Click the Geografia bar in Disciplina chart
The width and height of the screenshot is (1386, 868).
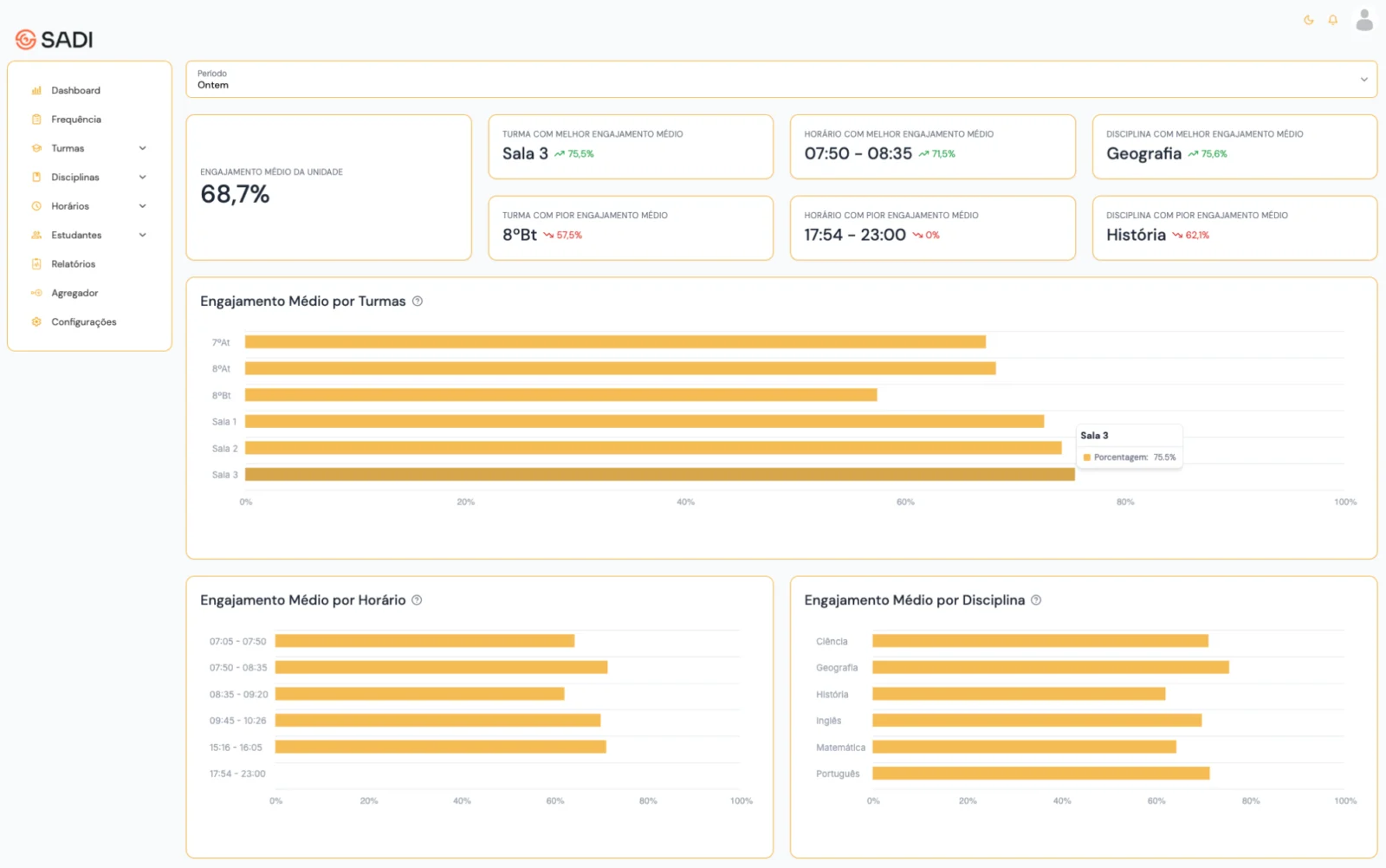click(1051, 667)
